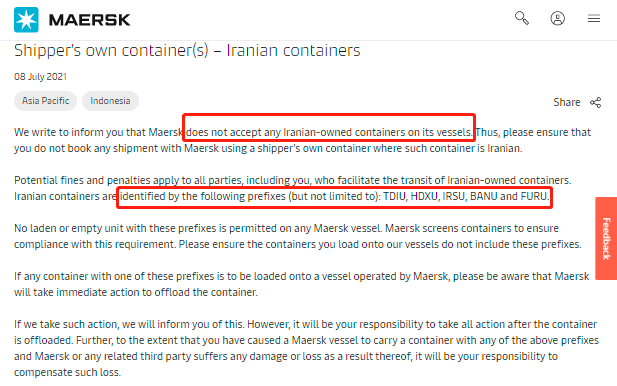Image resolution: width=617 pixels, height=386 pixels.
Task: Click the article title heading
Action: pos(187,50)
